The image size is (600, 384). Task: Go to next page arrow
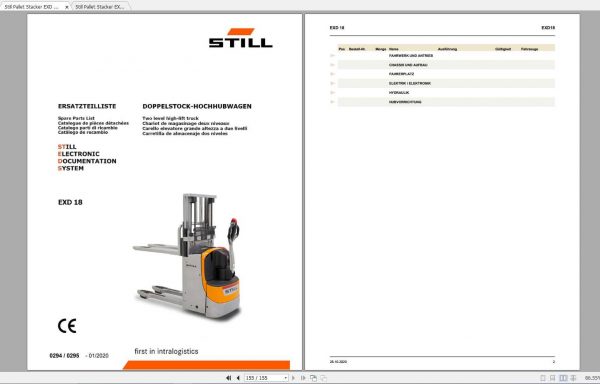(x=293, y=378)
